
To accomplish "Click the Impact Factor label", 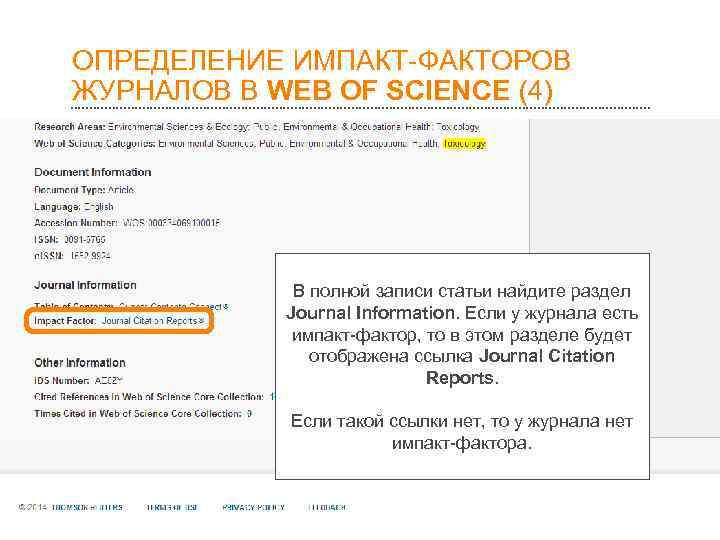I will click(x=65, y=321).
